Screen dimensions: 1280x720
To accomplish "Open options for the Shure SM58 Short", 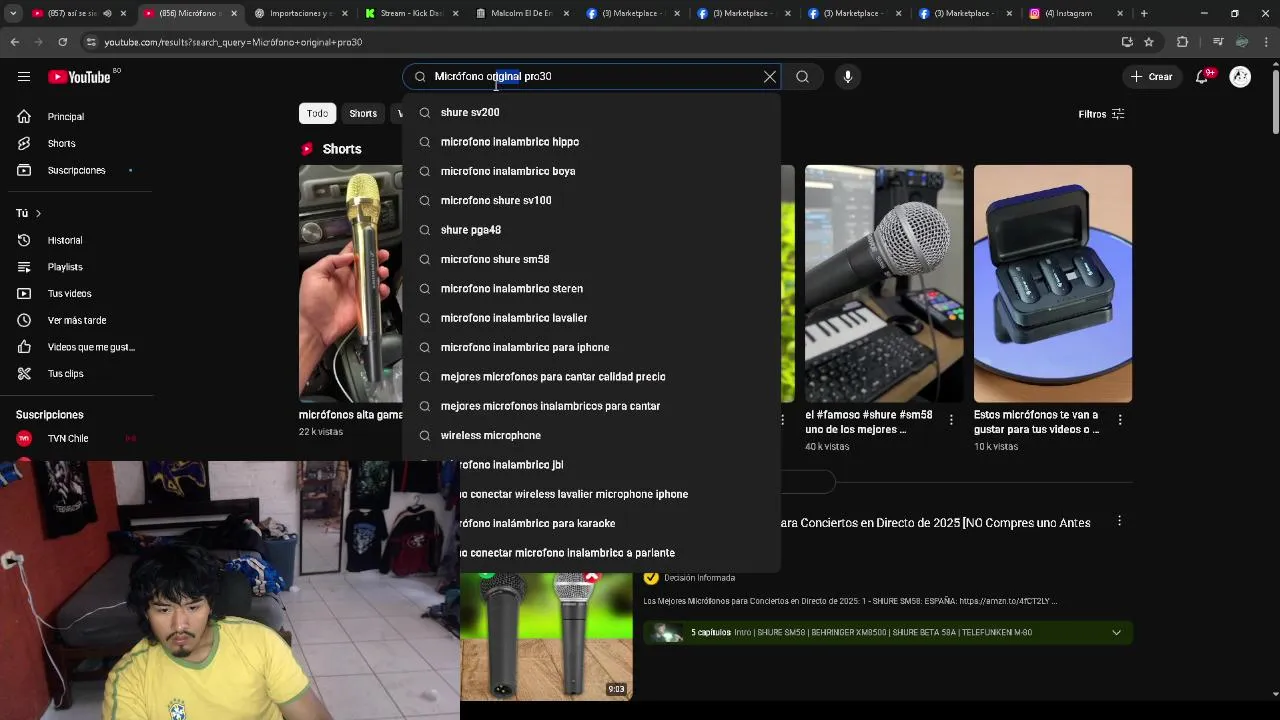I will pos(951,420).
